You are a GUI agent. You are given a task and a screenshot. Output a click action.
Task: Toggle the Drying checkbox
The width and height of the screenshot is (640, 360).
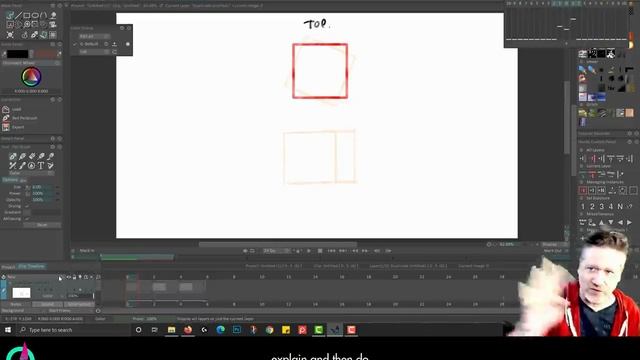(x=27, y=206)
